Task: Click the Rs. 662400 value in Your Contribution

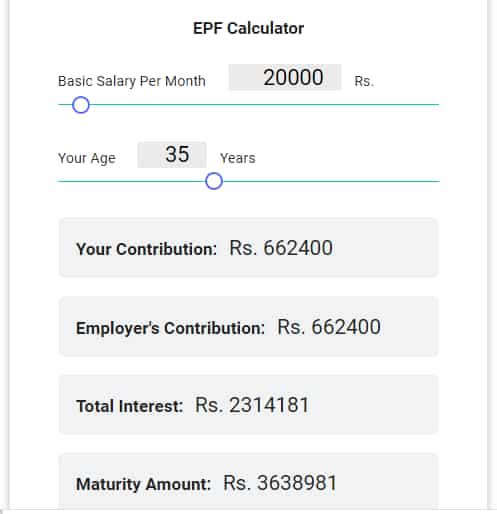Action: click(x=281, y=248)
